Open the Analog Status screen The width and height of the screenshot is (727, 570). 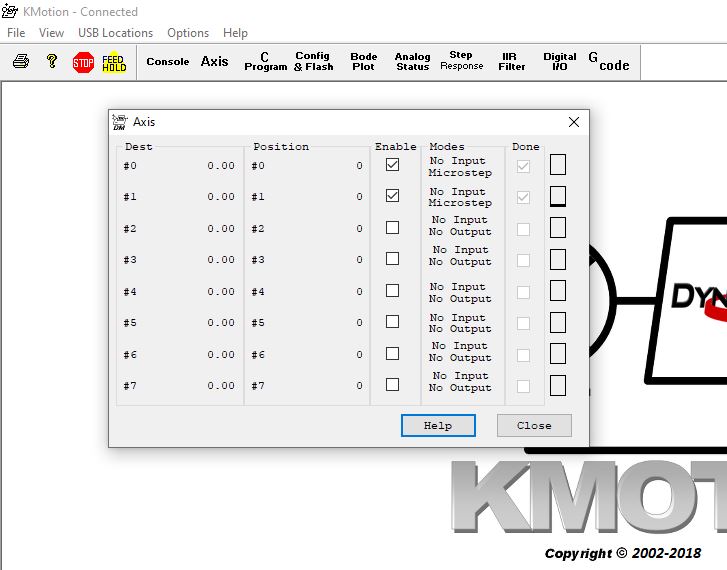412,62
